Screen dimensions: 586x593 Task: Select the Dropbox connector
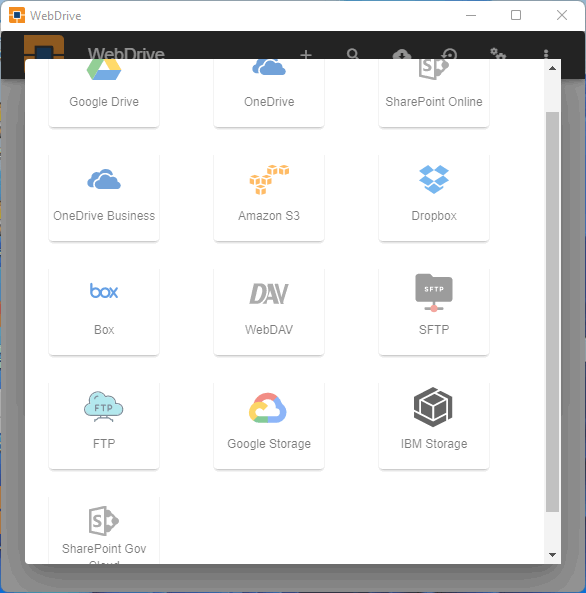[434, 197]
